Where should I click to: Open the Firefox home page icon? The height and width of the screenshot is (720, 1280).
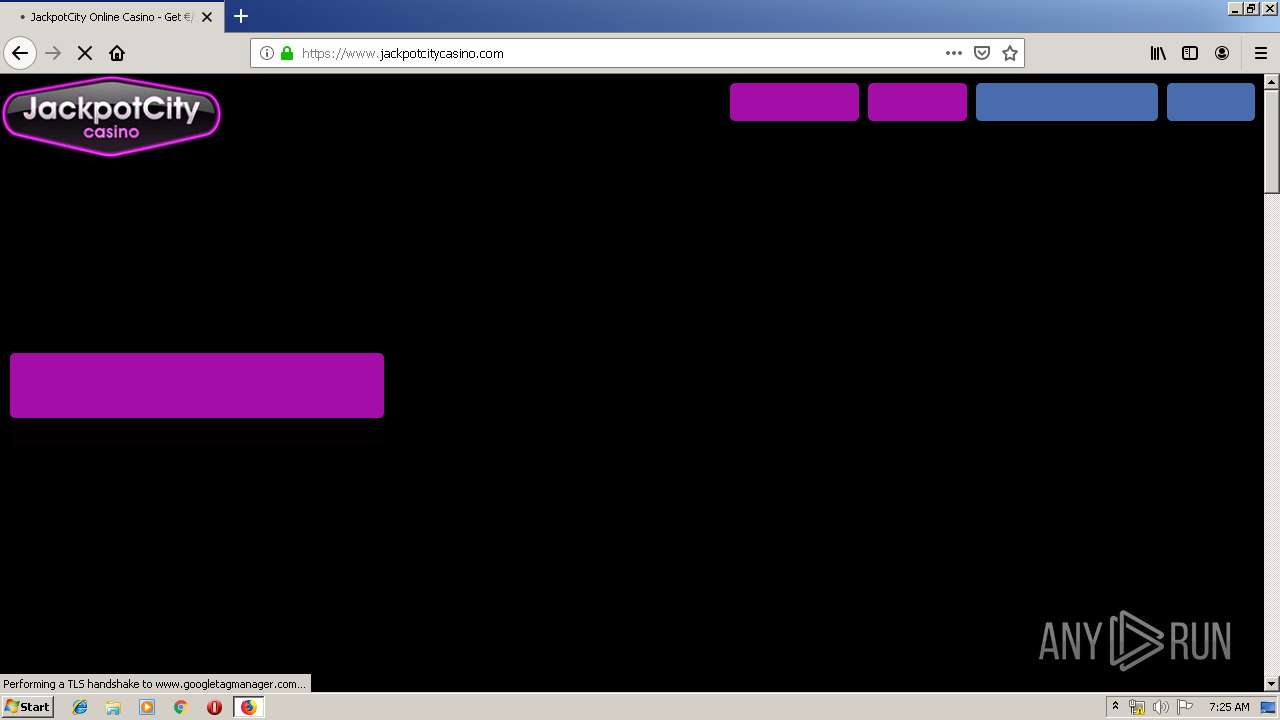click(x=117, y=53)
